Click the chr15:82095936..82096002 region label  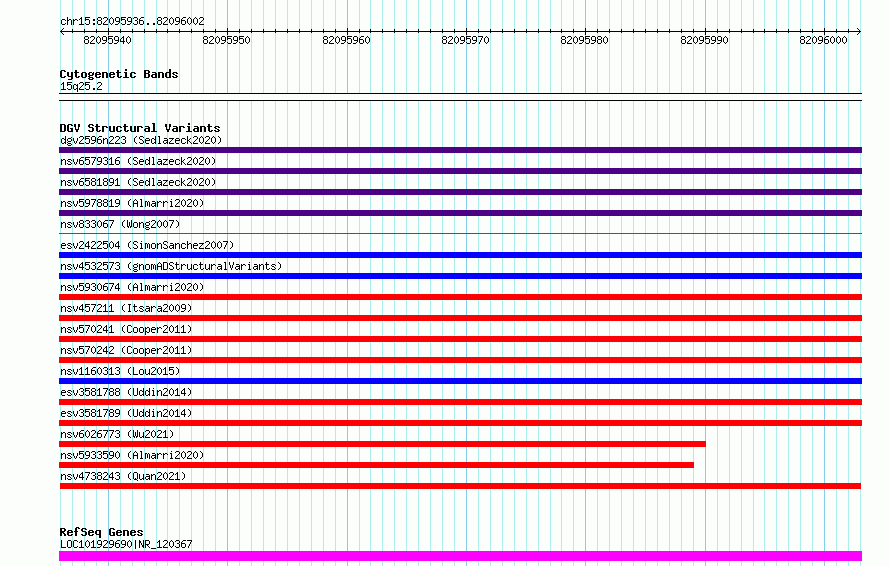coord(132,21)
